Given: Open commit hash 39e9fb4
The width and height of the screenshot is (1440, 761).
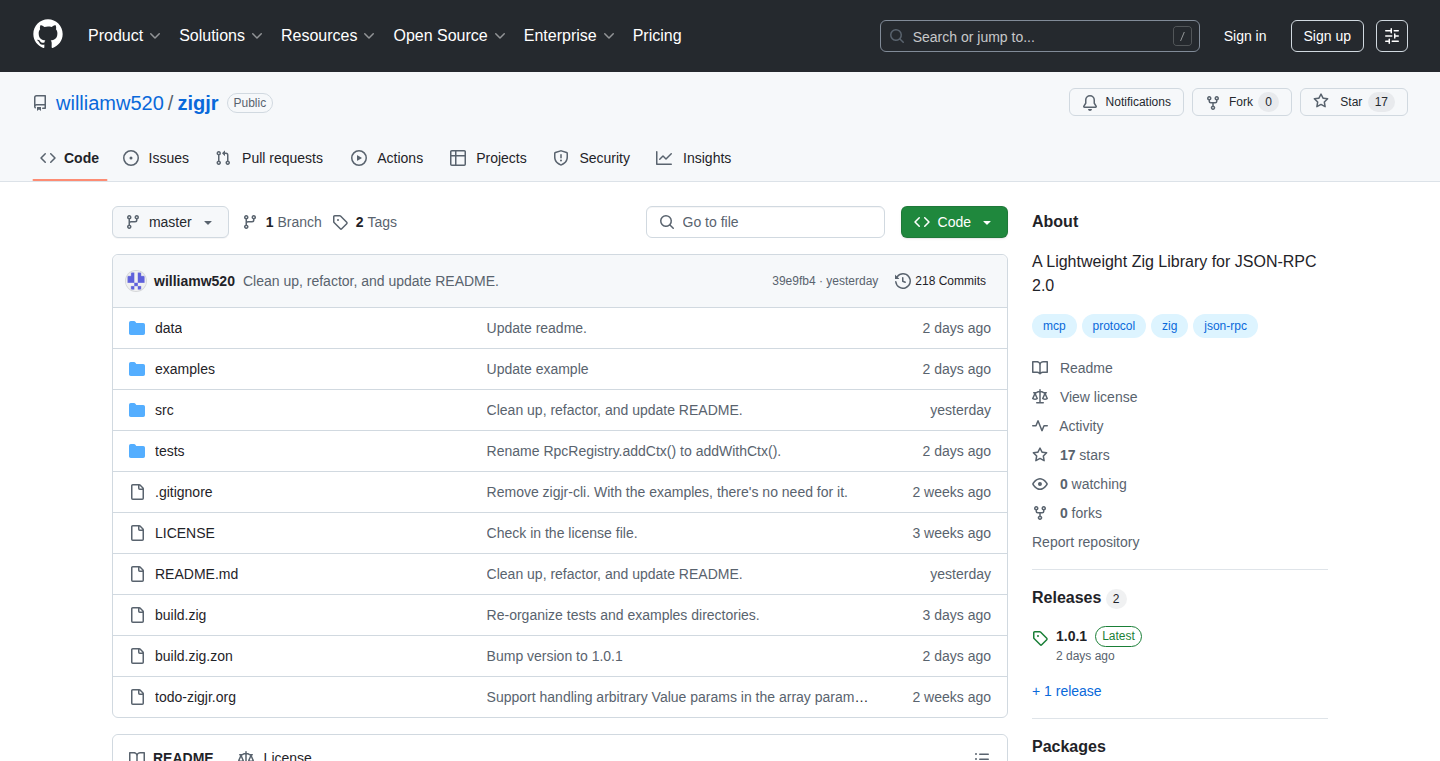Looking at the screenshot, I should click(x=794, y=281).
